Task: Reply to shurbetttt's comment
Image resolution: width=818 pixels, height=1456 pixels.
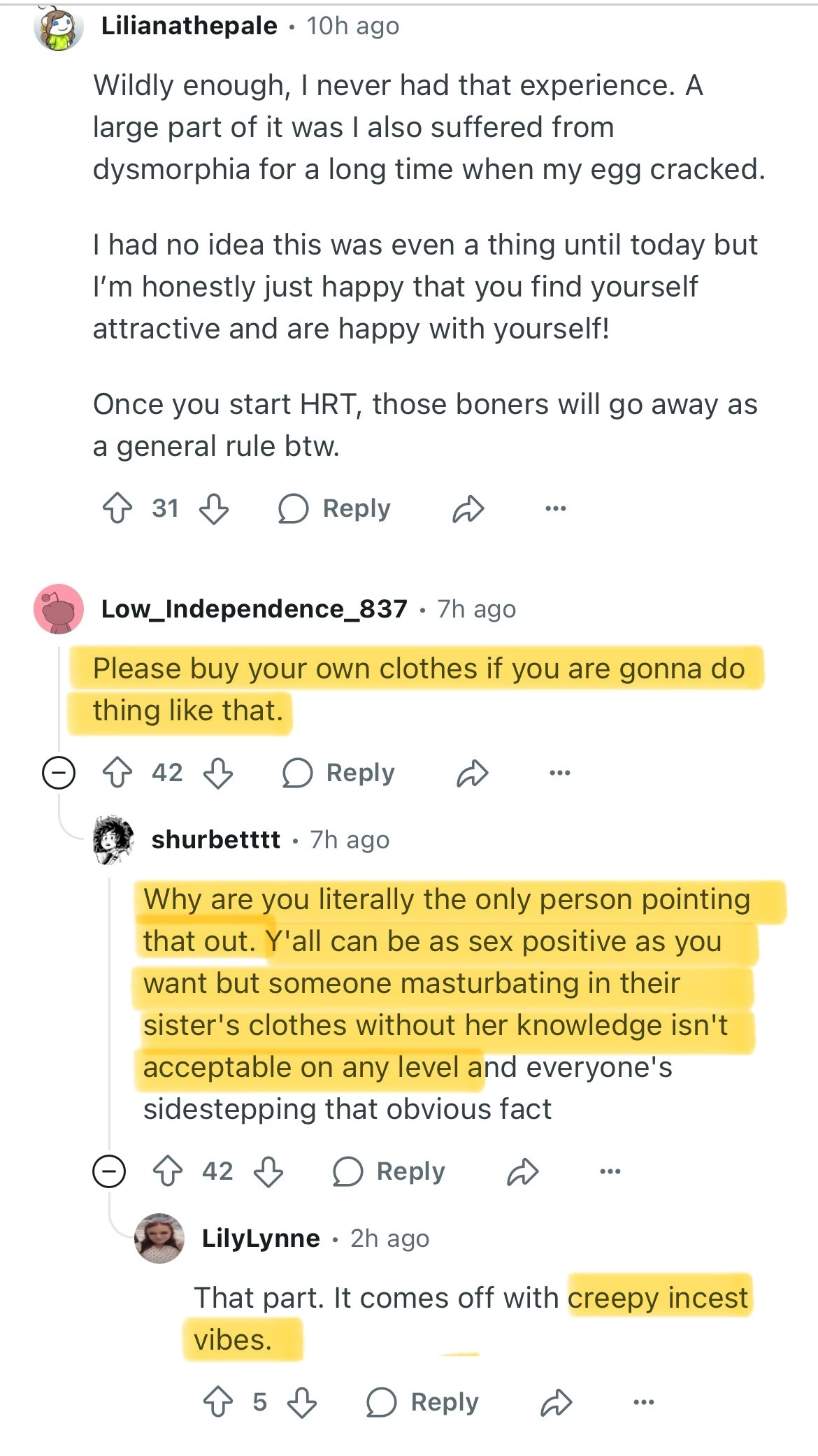Action: tap(389, 1171)
